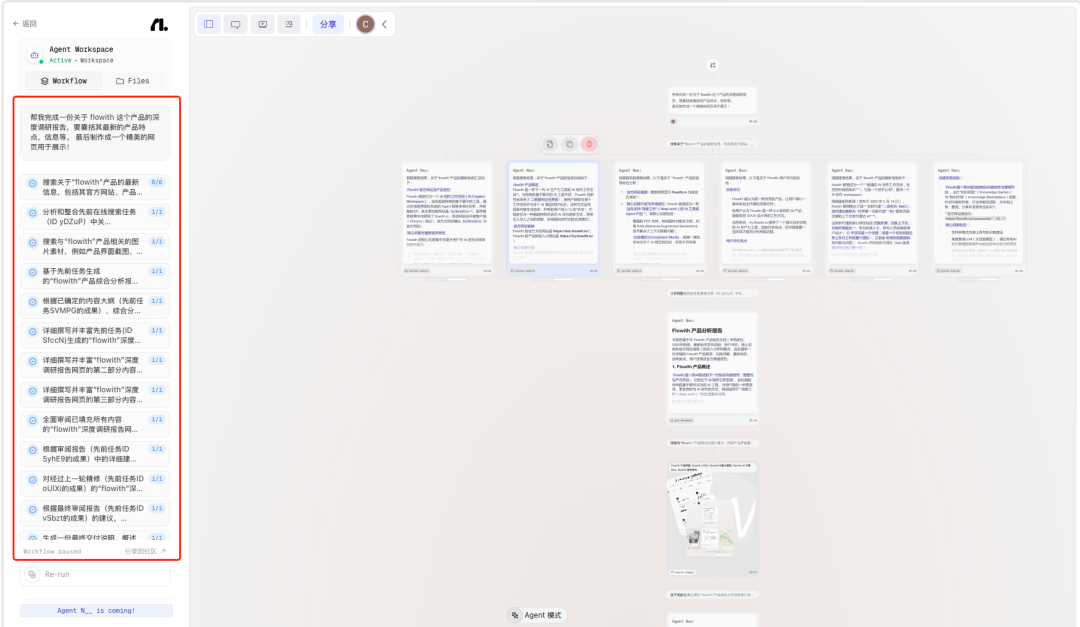Click the 分享到社区 community share link
This screenshot has width=1080, height=627.
(x=145, y=551)
